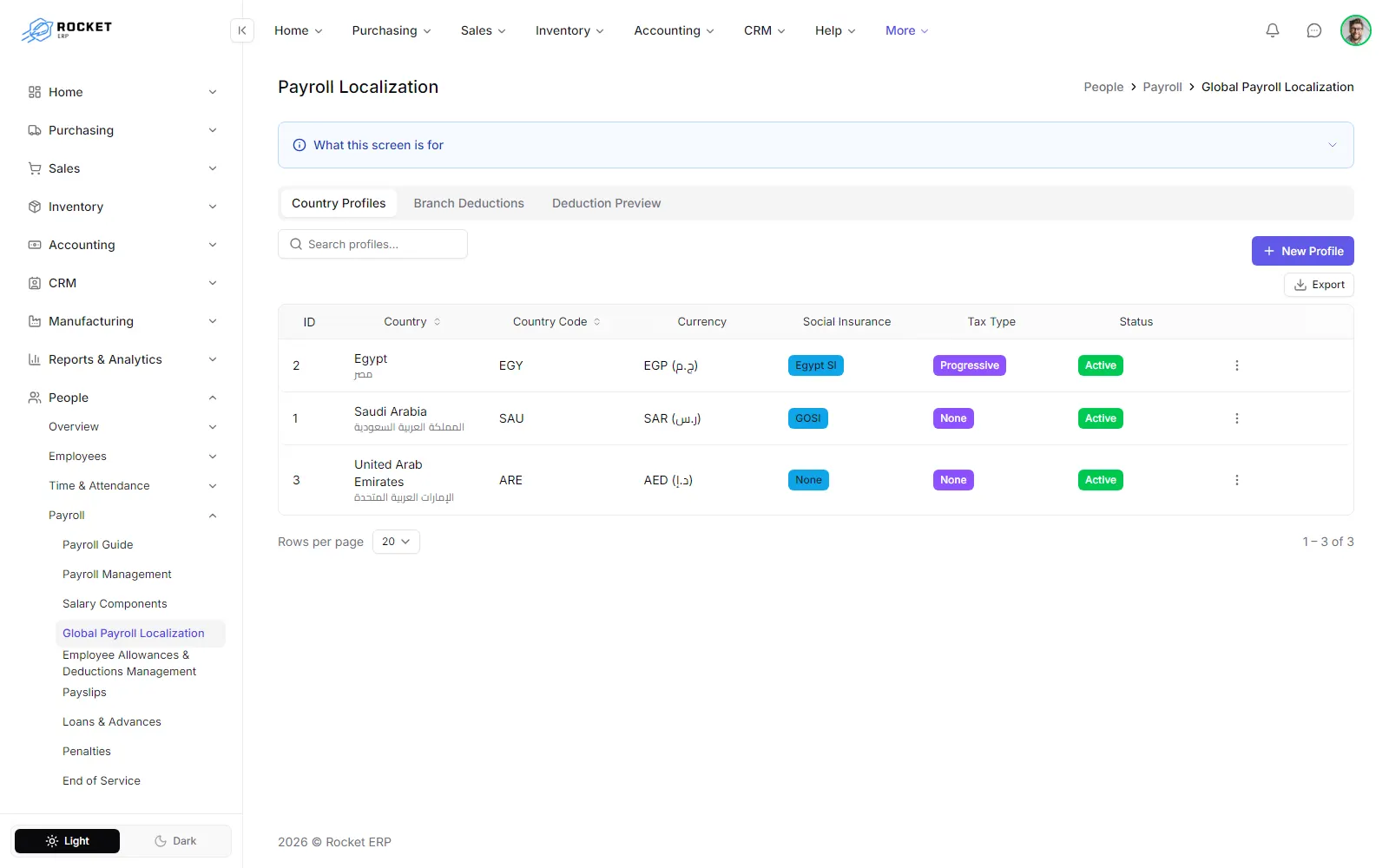This screenshot has height=868, width=1389.
Task: Select the Country Profiles tab
Action: click(339, 203)
